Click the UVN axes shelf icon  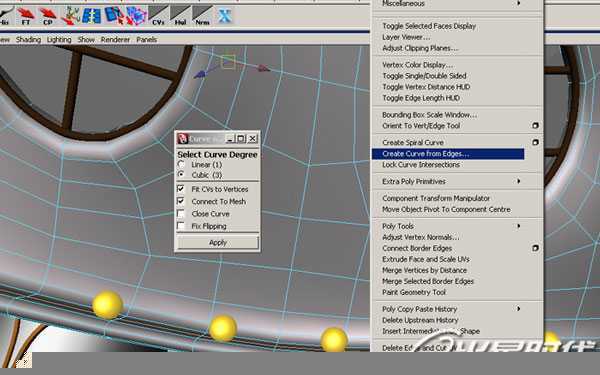coord(70,16)
